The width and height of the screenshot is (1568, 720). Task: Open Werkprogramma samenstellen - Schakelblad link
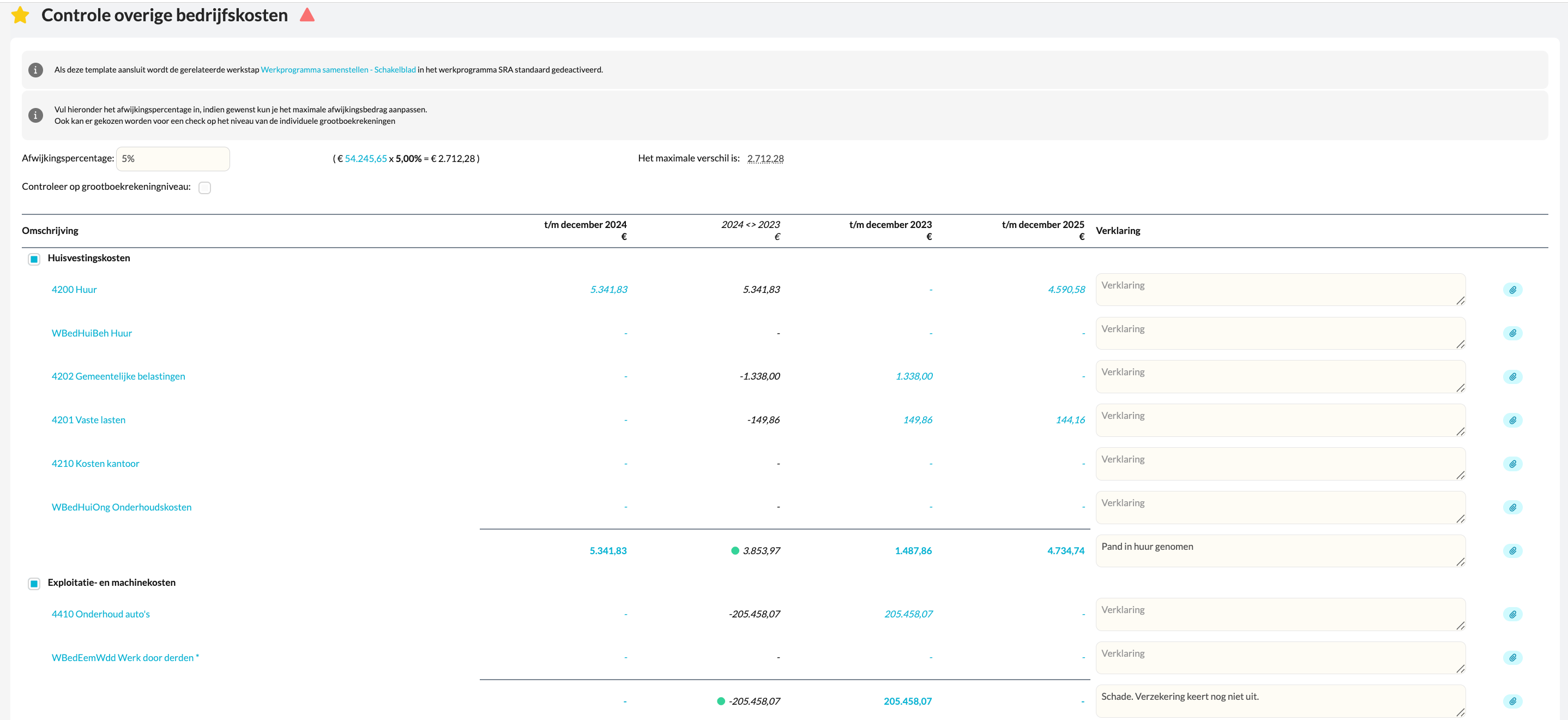(x=338, y=70)
